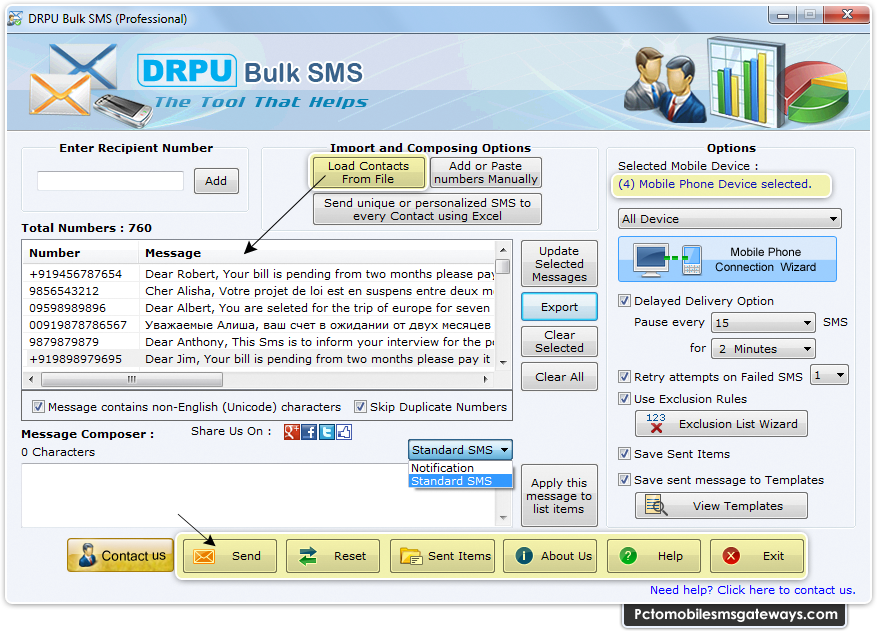
Task: Click the horizontal scrollbar right arrow
Action: point(485,379)
